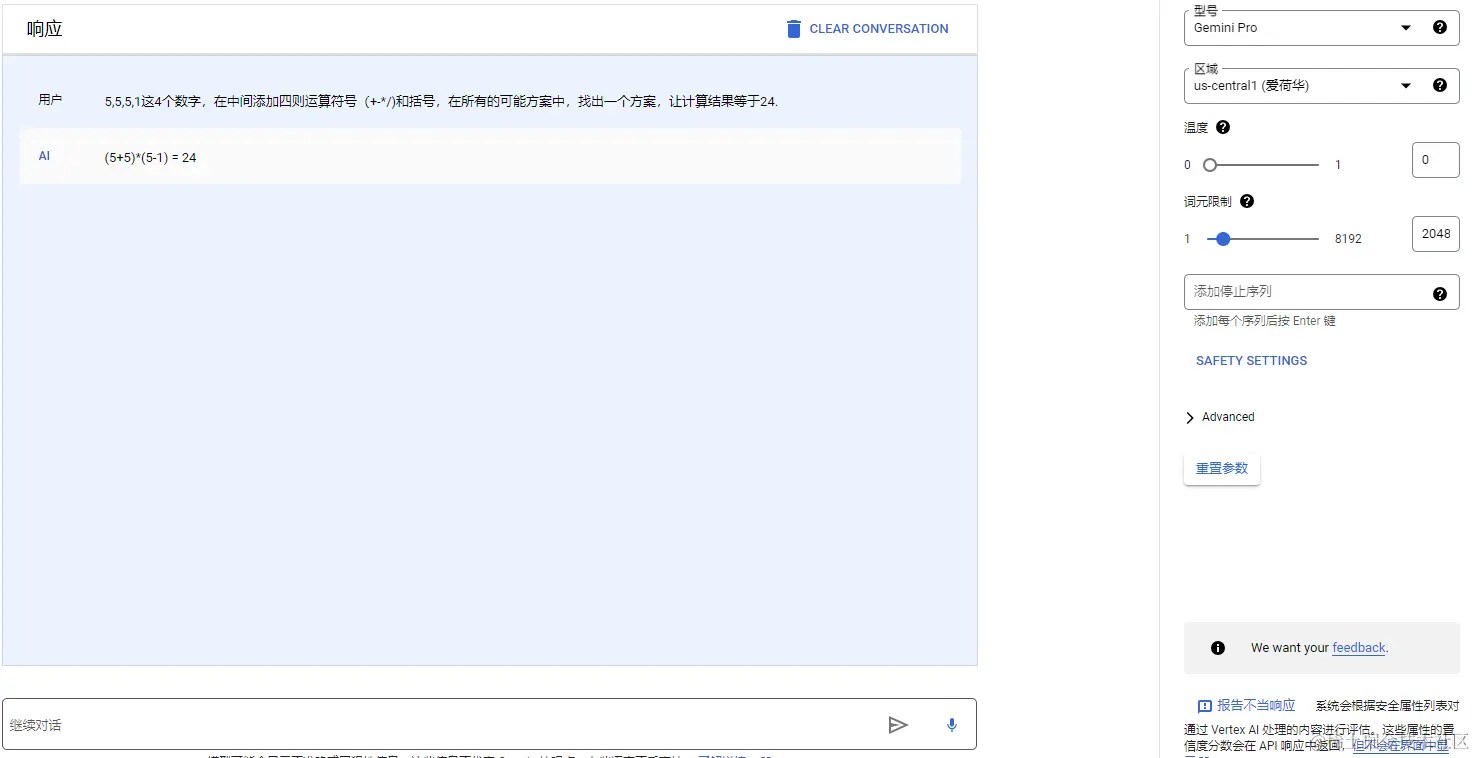
Task: Click CLEAR CONVERSATION
Action: (x=878, y=28)
